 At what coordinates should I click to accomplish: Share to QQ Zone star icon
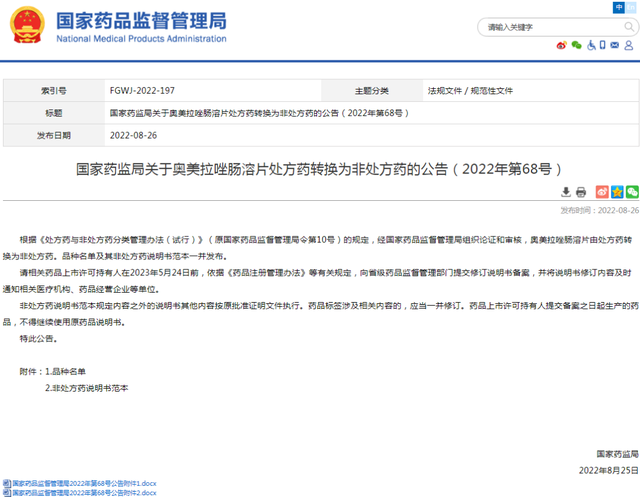pos(617,192)
